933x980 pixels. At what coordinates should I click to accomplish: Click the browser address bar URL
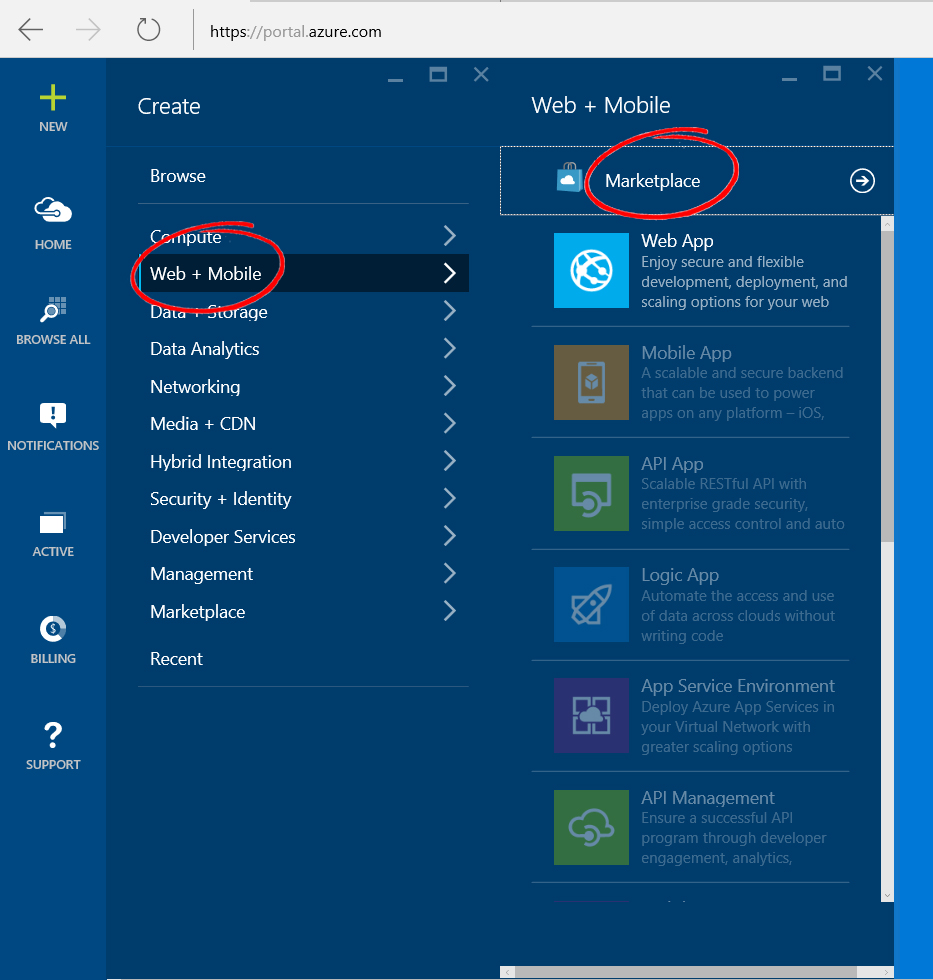296,32
